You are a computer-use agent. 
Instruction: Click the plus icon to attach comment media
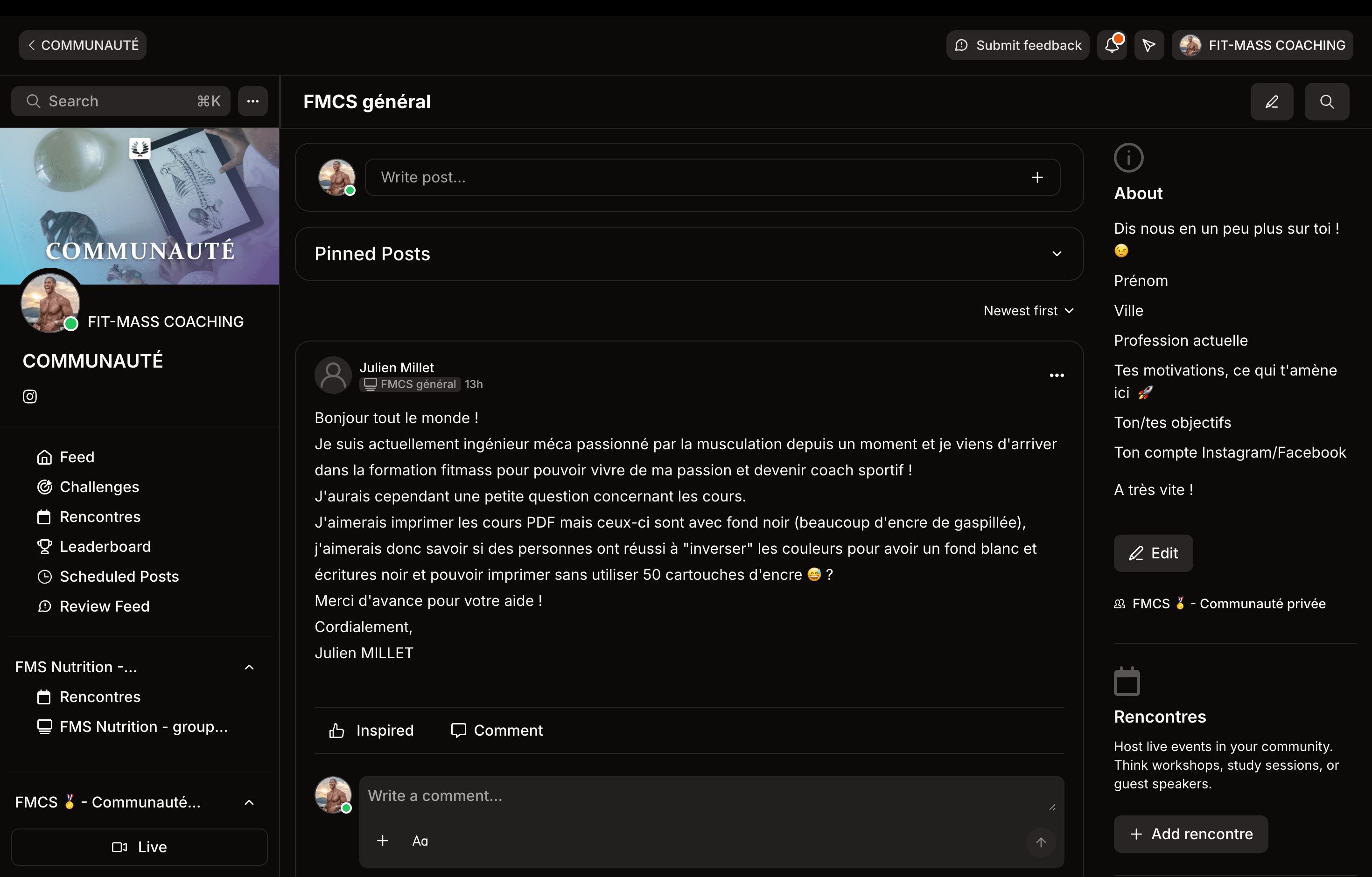383,841
